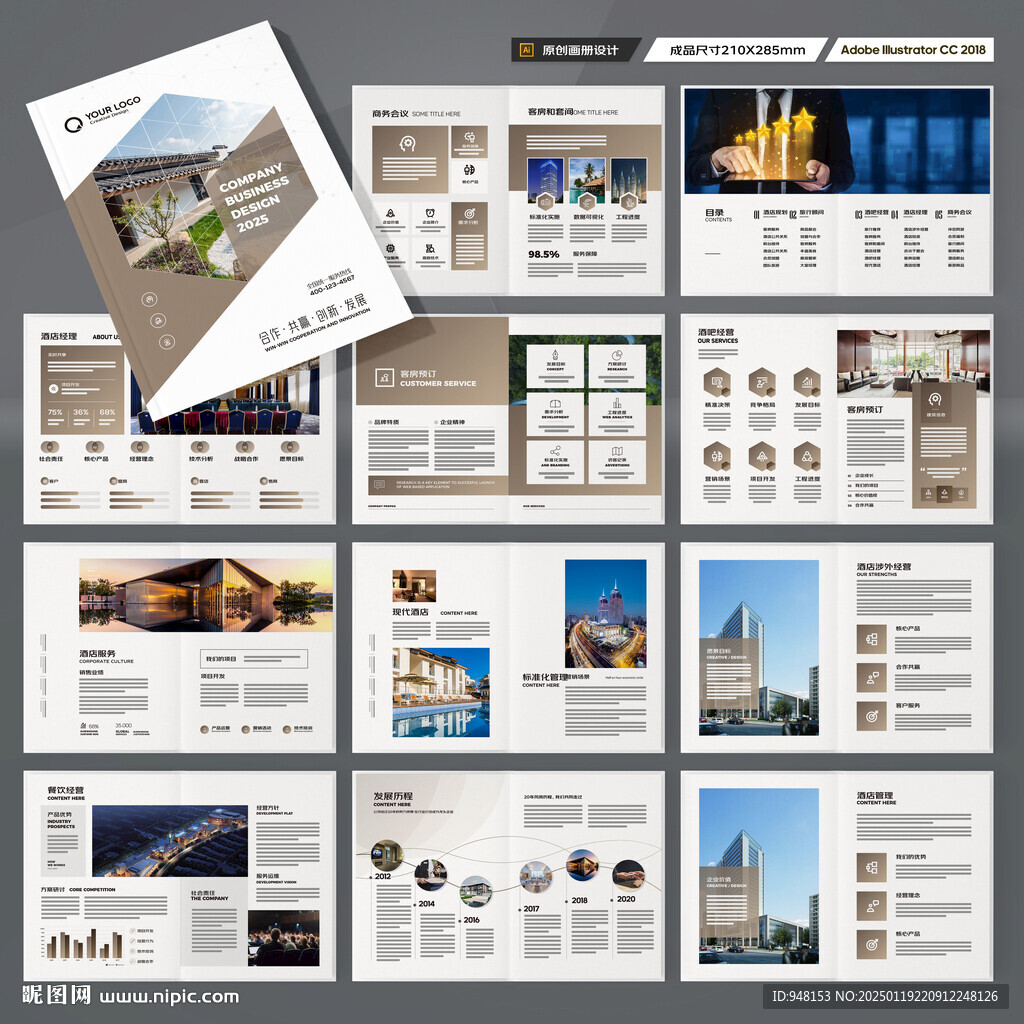
Task: Click the pen icon tile 发展目标 CONCEPT
Action: (555, 367)
